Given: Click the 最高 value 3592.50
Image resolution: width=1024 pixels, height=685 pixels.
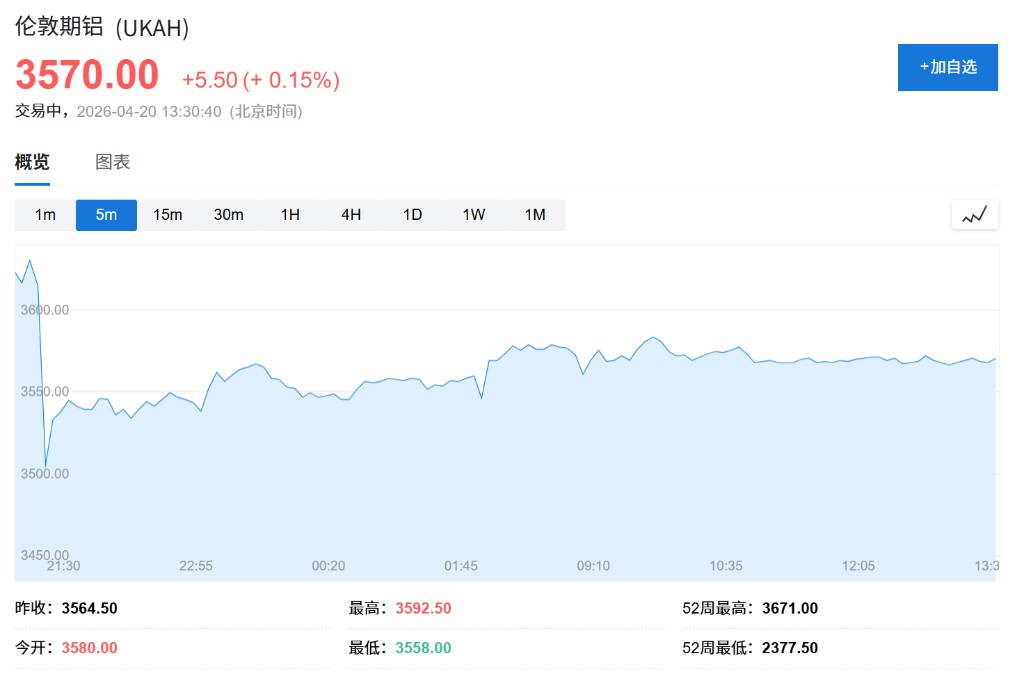Looking at the screenshot, I should tap(423, 608).
